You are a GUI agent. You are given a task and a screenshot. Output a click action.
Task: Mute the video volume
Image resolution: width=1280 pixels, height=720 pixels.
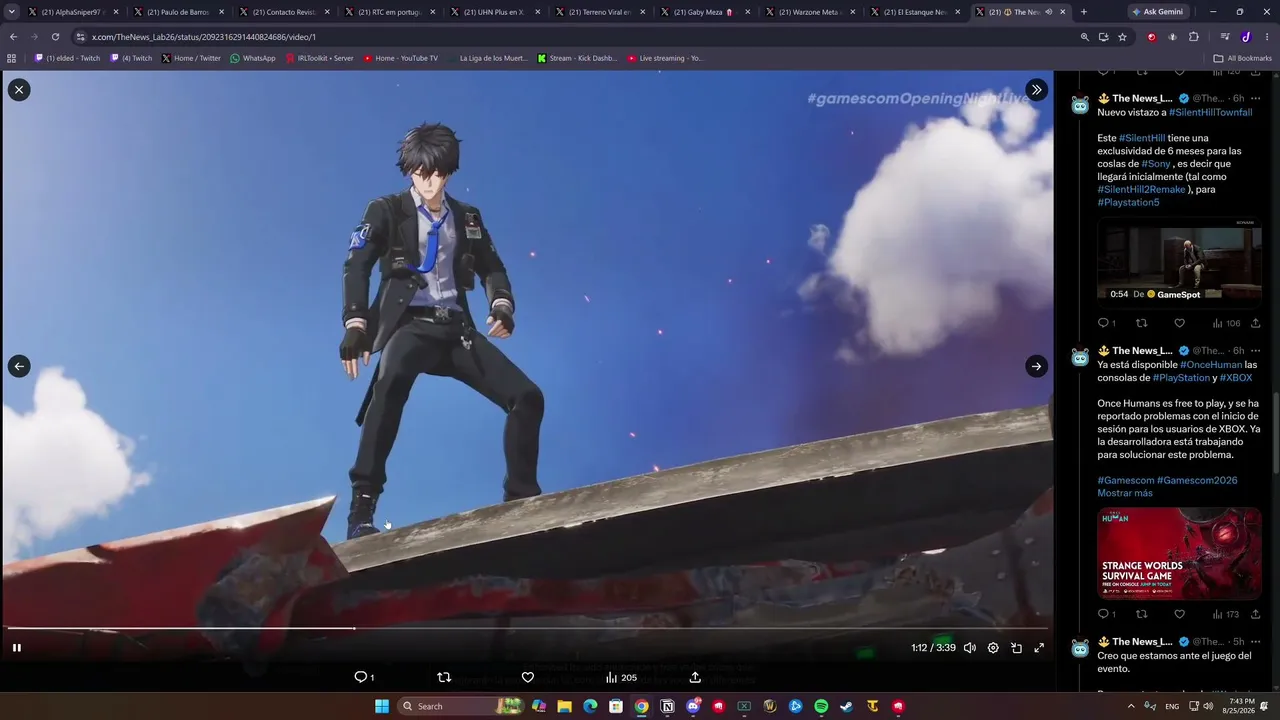pos(969,648)
